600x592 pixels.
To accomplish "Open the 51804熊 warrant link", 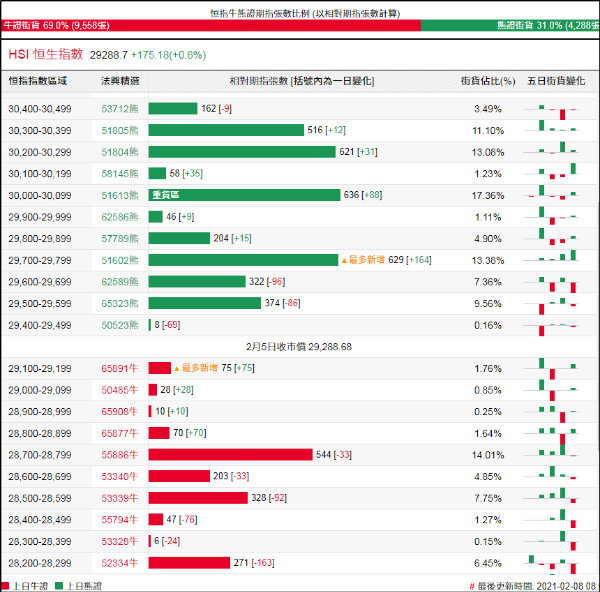I will [x=120, y=152].
